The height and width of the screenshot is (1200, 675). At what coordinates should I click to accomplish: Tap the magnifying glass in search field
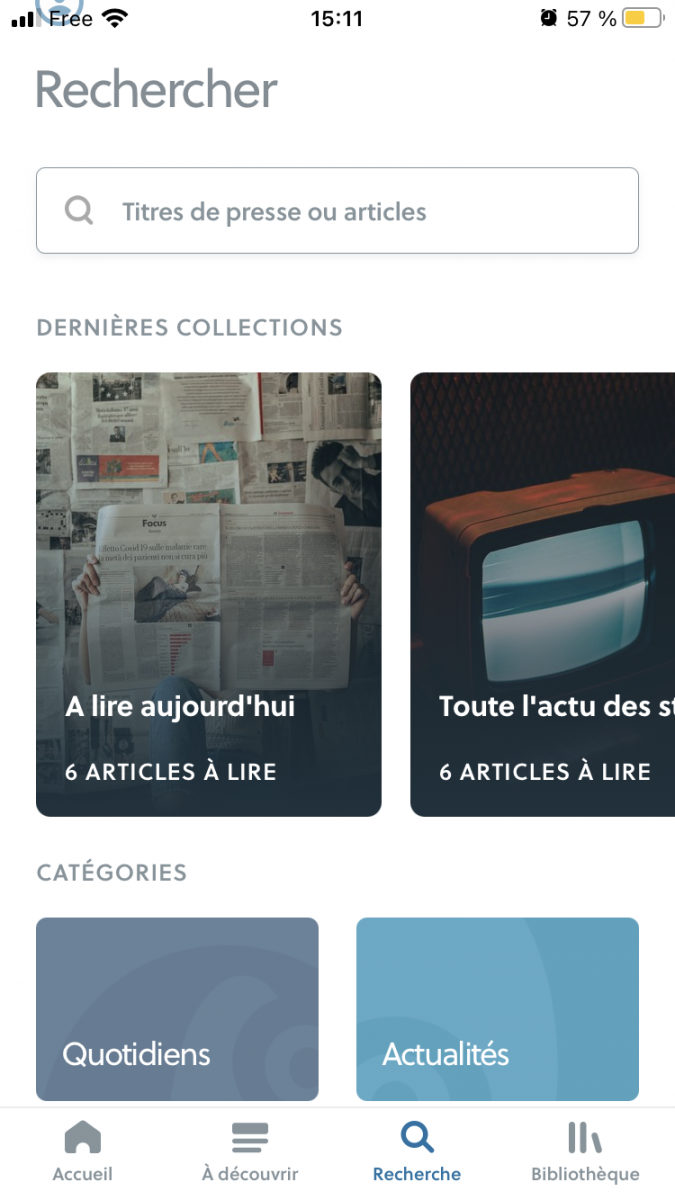click(x=79, y=211)
